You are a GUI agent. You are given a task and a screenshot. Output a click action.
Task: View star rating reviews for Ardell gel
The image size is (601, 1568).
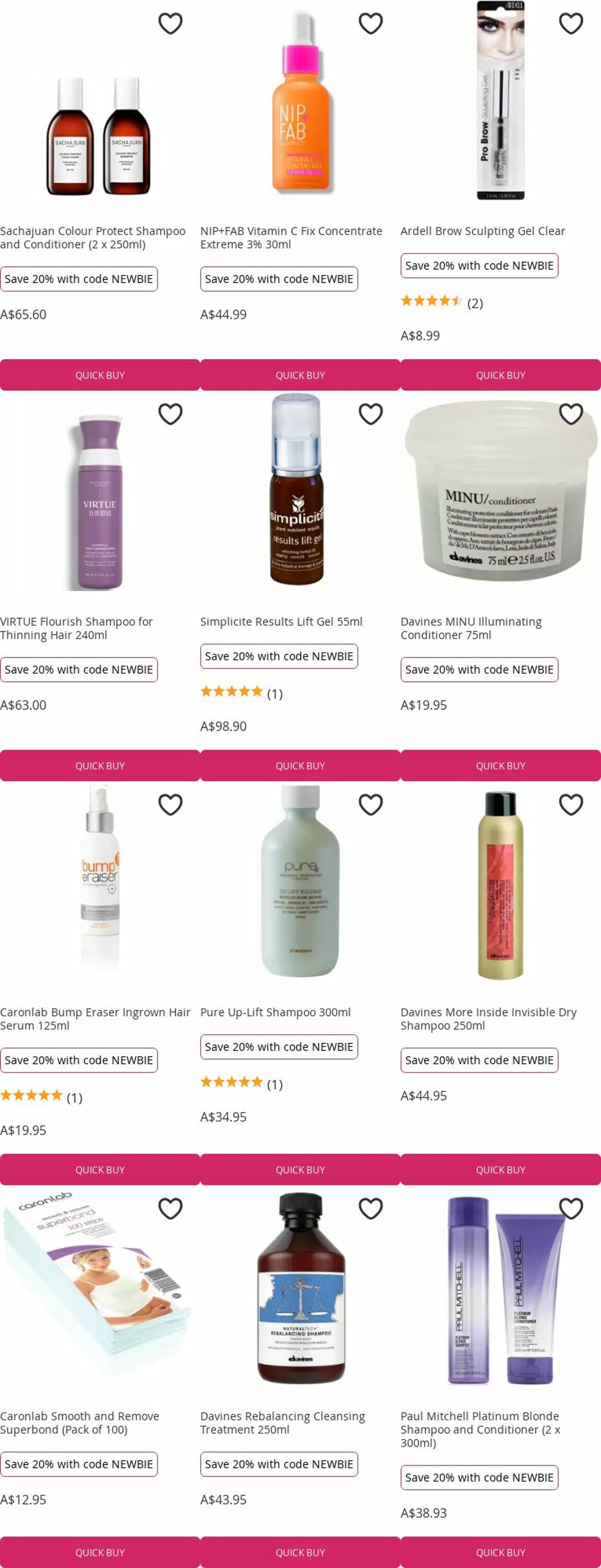pos(442,303)
